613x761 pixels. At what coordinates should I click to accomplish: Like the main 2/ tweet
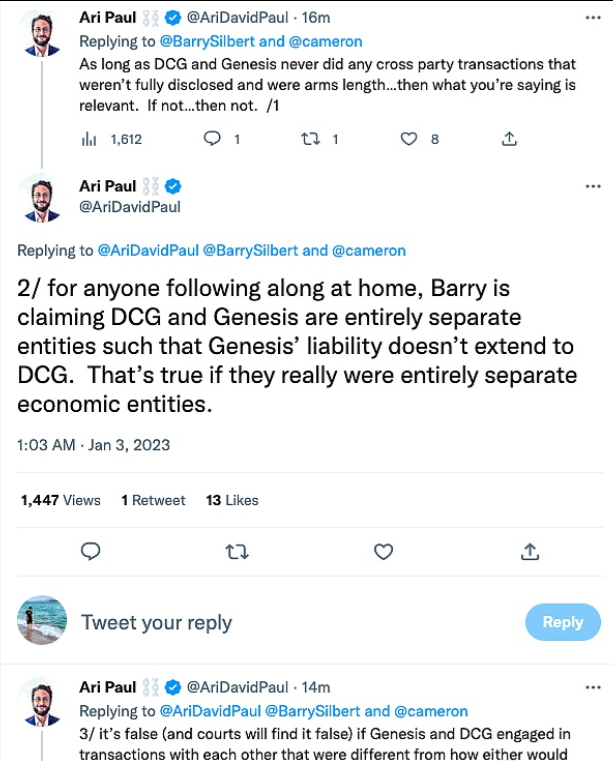click(x=383, y=551)
